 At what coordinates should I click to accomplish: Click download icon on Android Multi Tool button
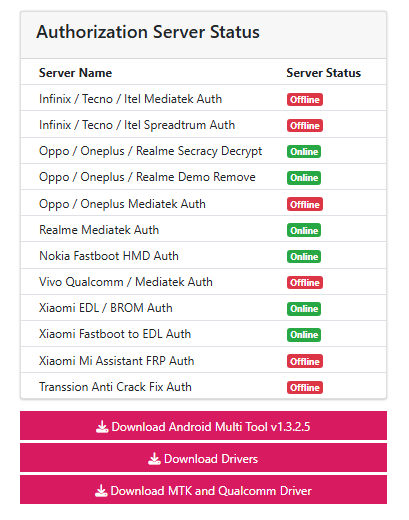click(x=102, y=427)
